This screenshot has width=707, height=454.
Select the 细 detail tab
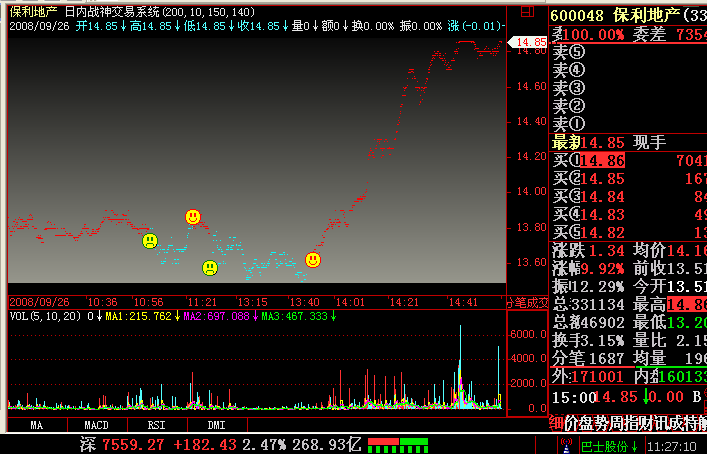556,423
